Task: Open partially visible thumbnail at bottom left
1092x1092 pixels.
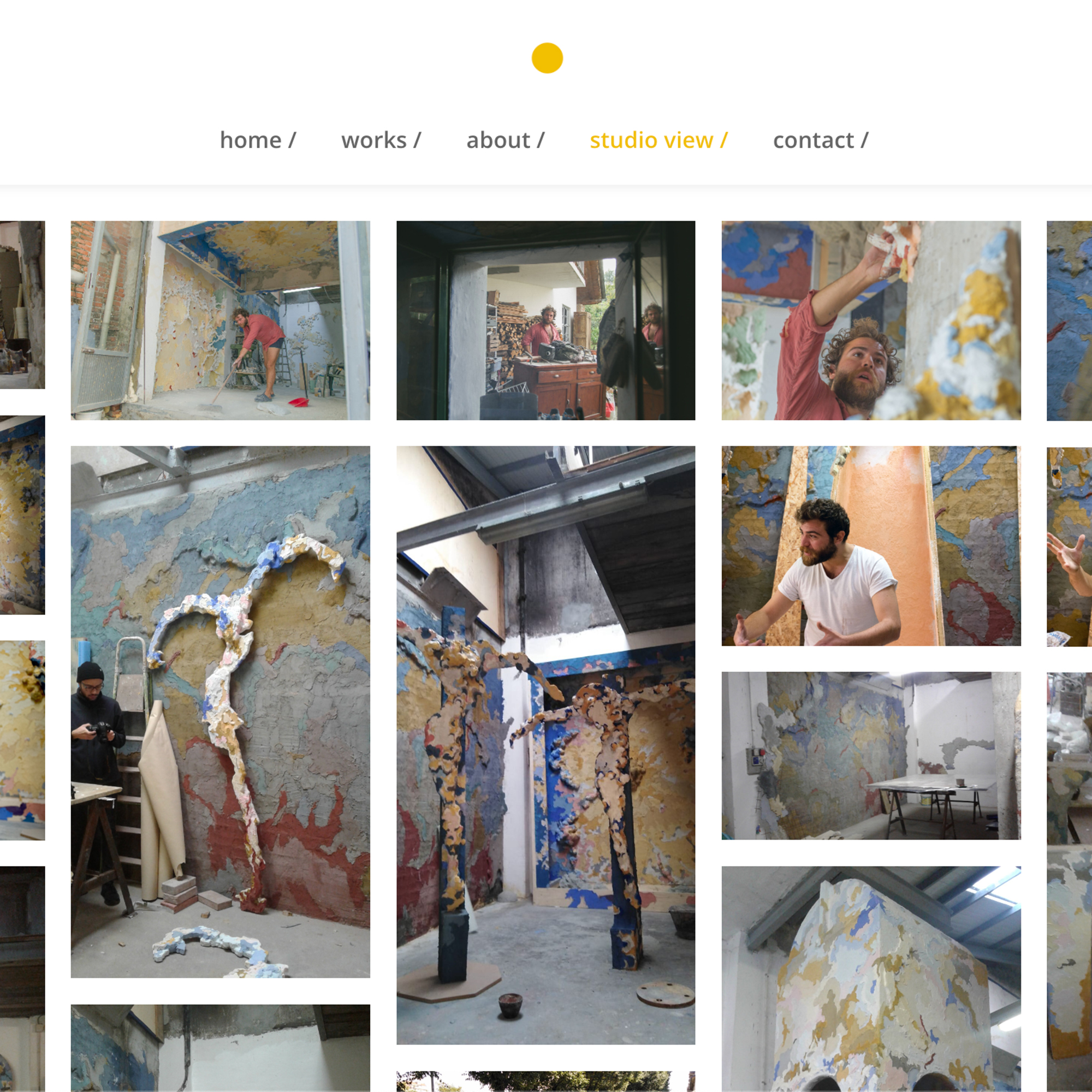Action: (221, 1048)
